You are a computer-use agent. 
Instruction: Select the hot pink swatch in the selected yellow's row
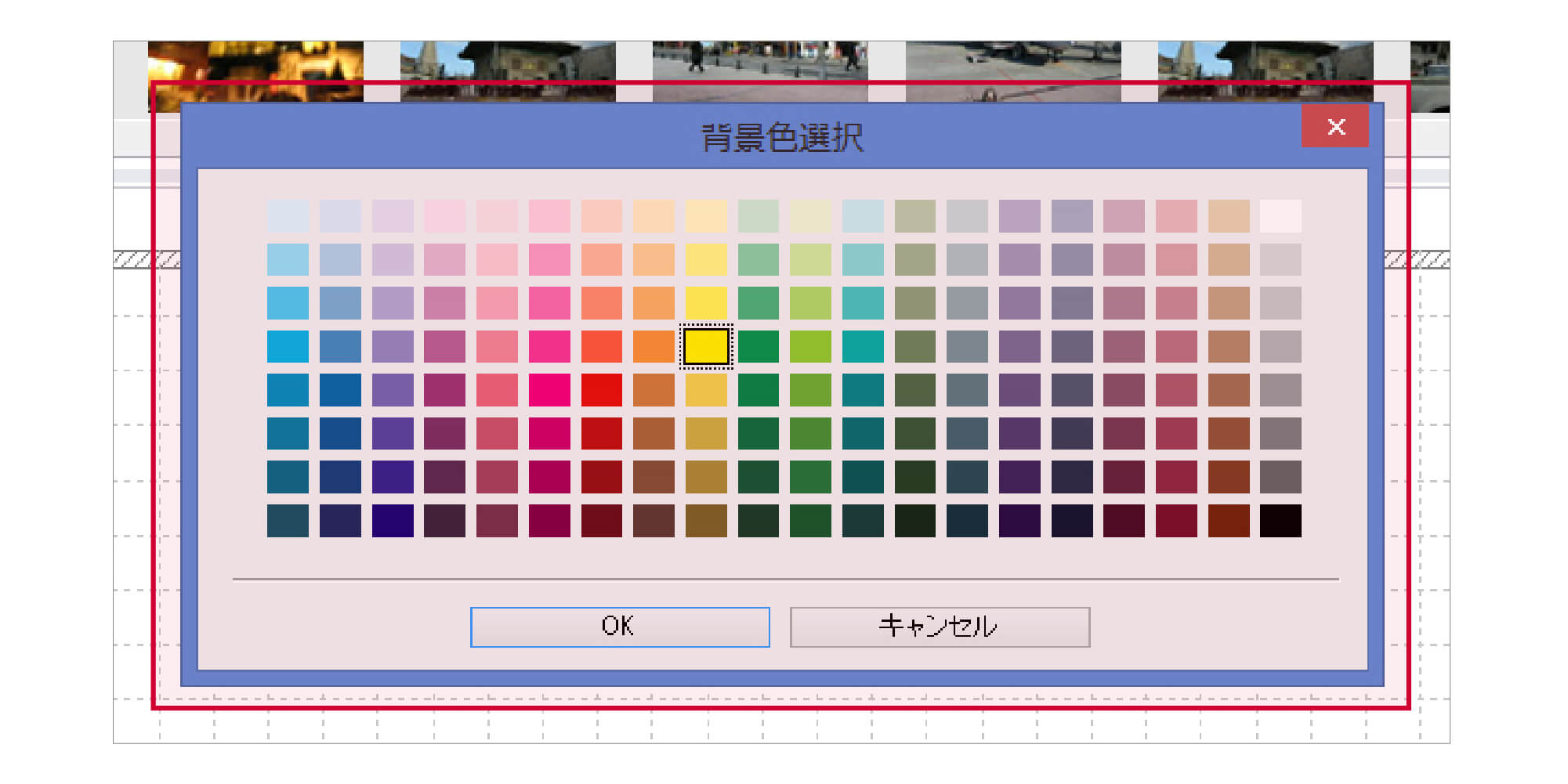549,346
